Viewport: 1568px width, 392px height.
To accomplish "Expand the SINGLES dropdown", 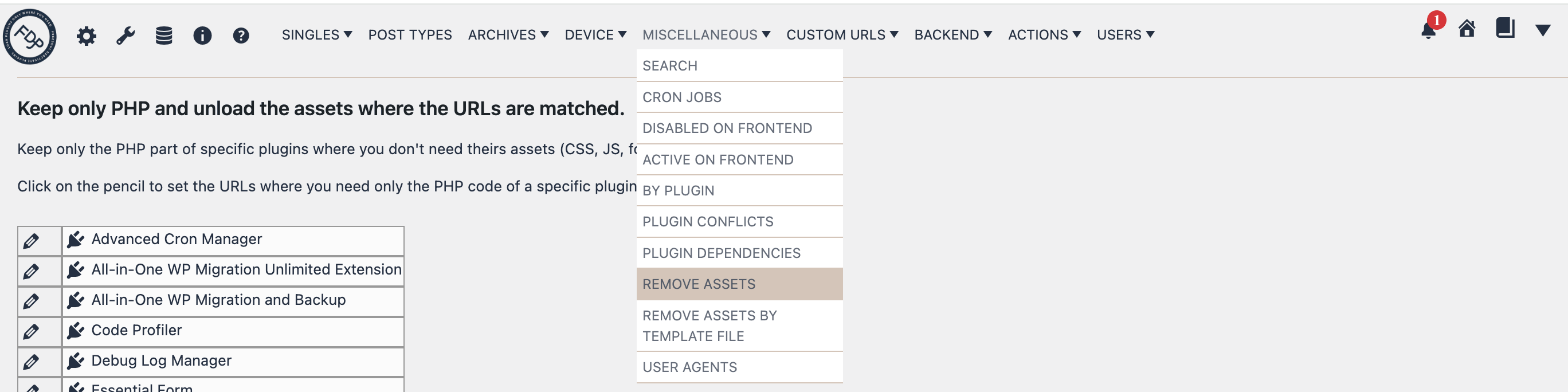I will pyautogui.click(x=316, y=35).
